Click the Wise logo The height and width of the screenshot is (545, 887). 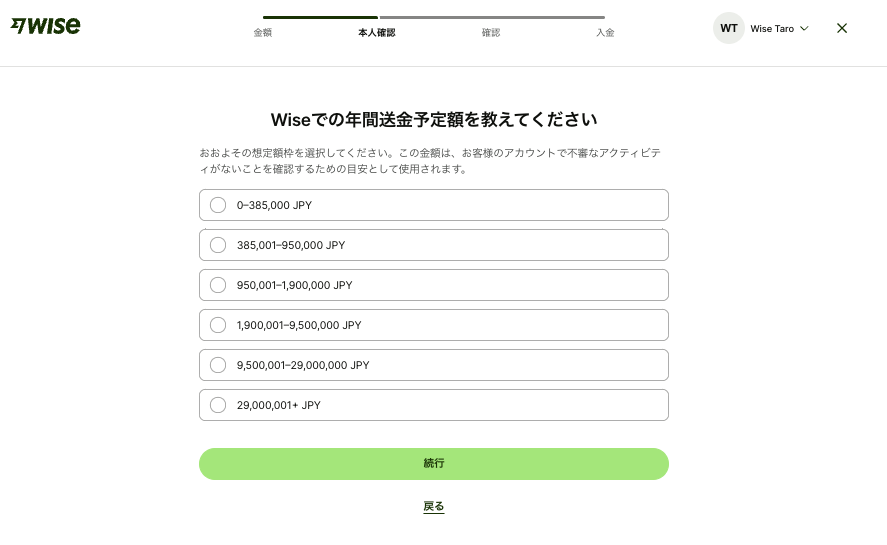[x=45, y=27]
